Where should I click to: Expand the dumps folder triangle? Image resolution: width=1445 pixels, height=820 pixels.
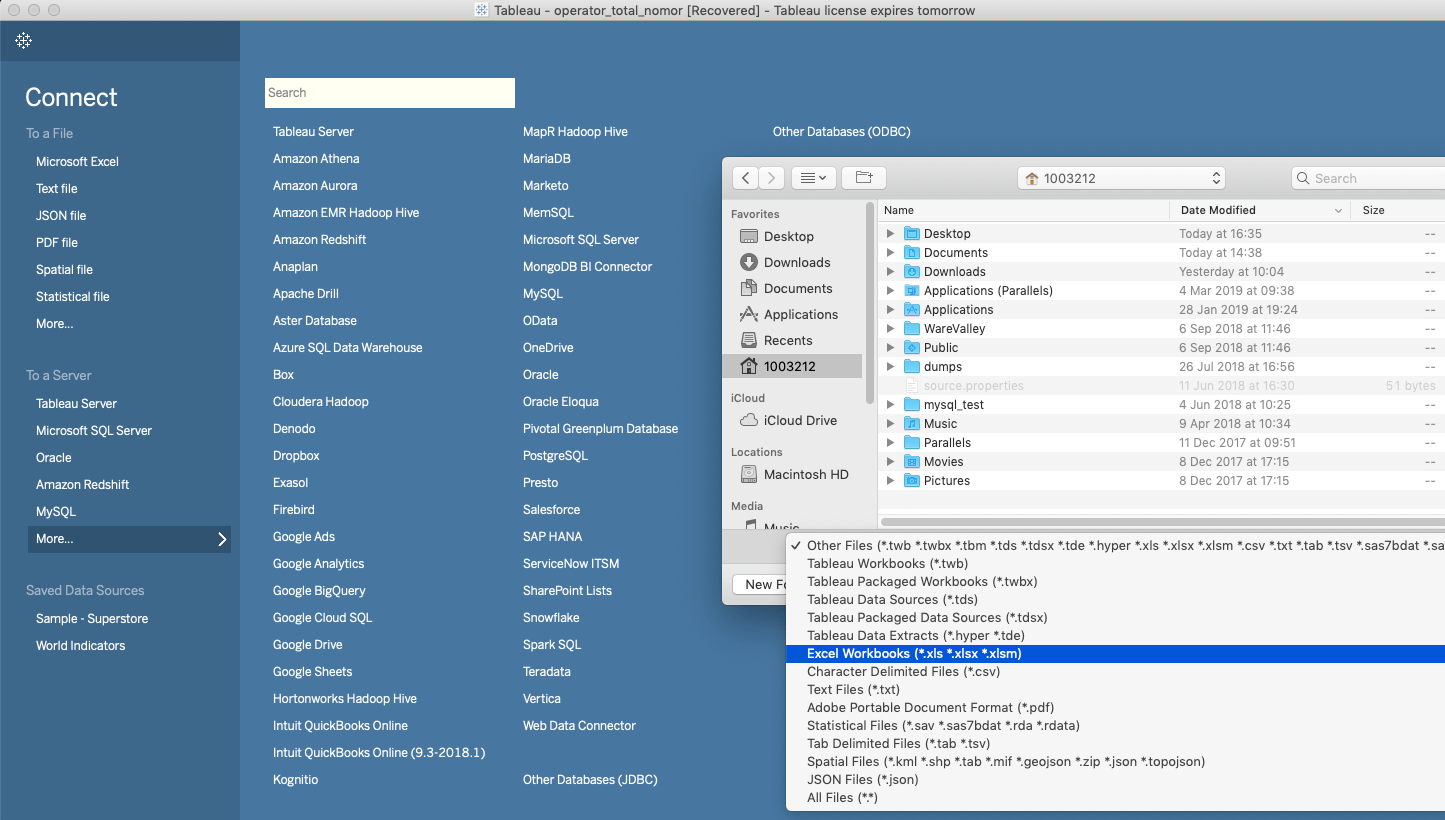[891, 367]
